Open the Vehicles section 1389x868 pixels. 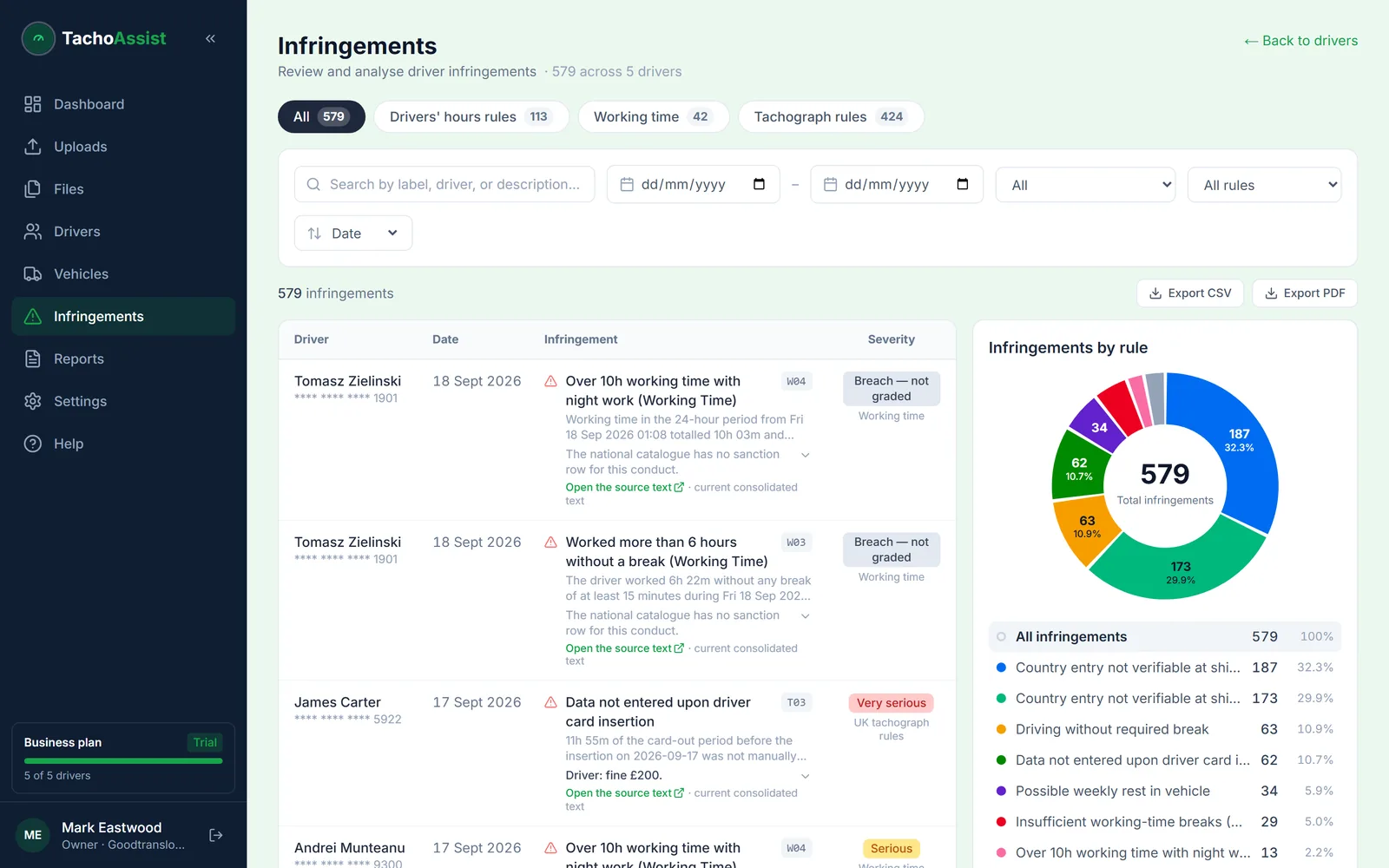click(123, 274)
